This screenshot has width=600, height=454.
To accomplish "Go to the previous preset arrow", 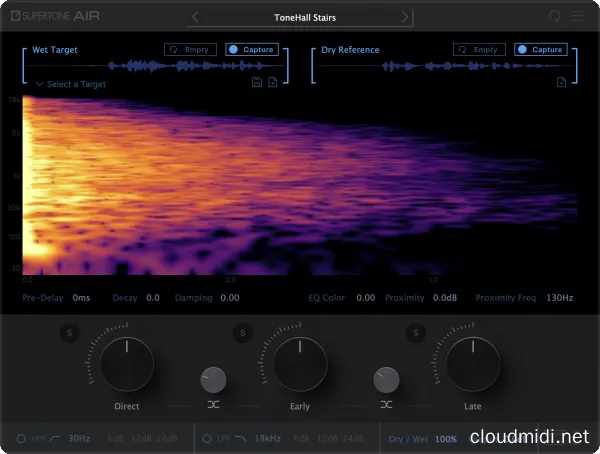I will [x=195, y=17].
